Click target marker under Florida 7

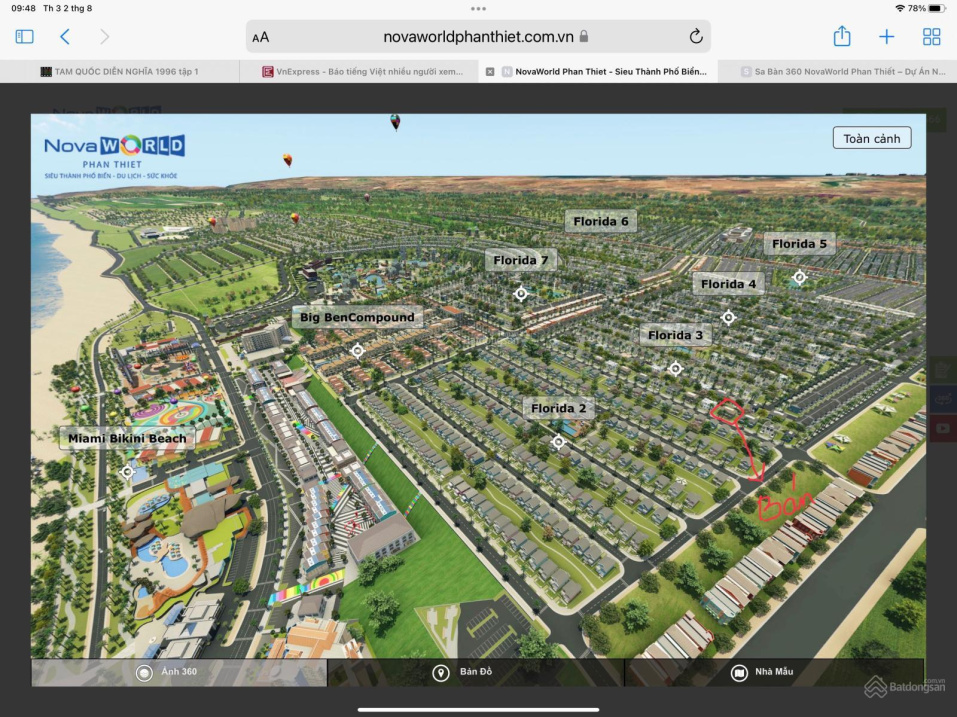(521, 294)
